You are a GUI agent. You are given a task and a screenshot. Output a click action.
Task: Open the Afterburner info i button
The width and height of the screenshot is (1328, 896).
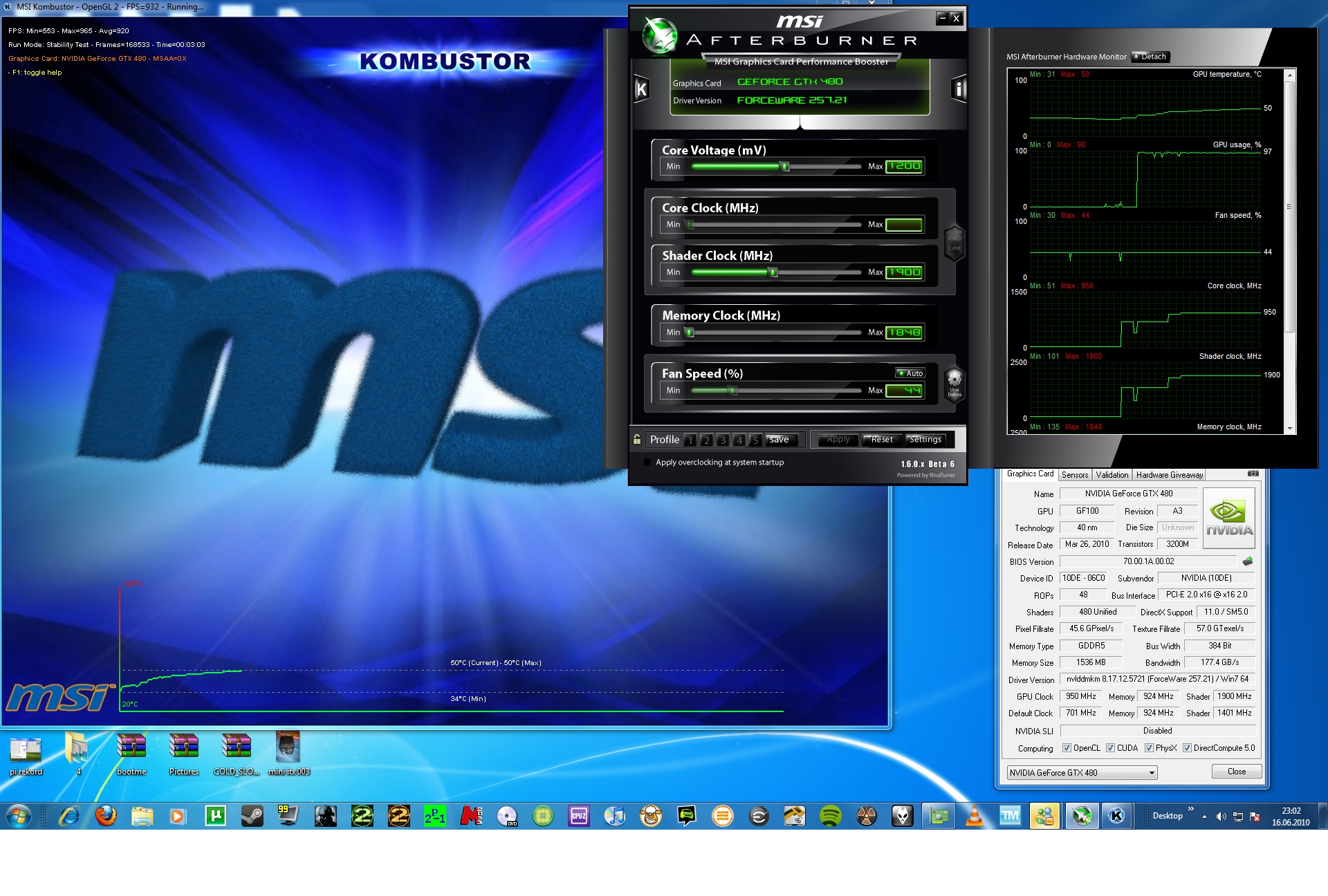tap(958, 89)
